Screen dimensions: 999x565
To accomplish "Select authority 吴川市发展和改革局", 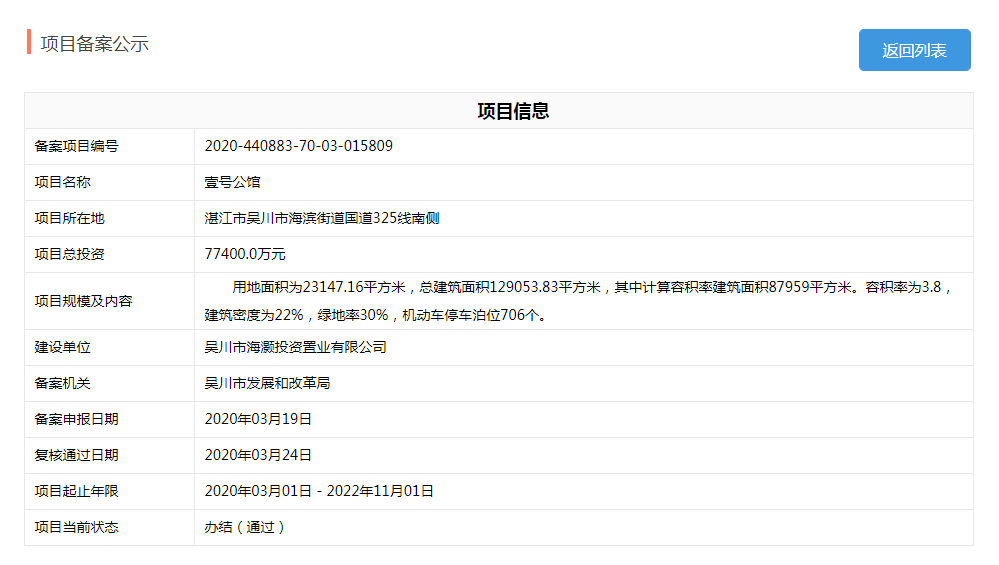I will point(267,383).
